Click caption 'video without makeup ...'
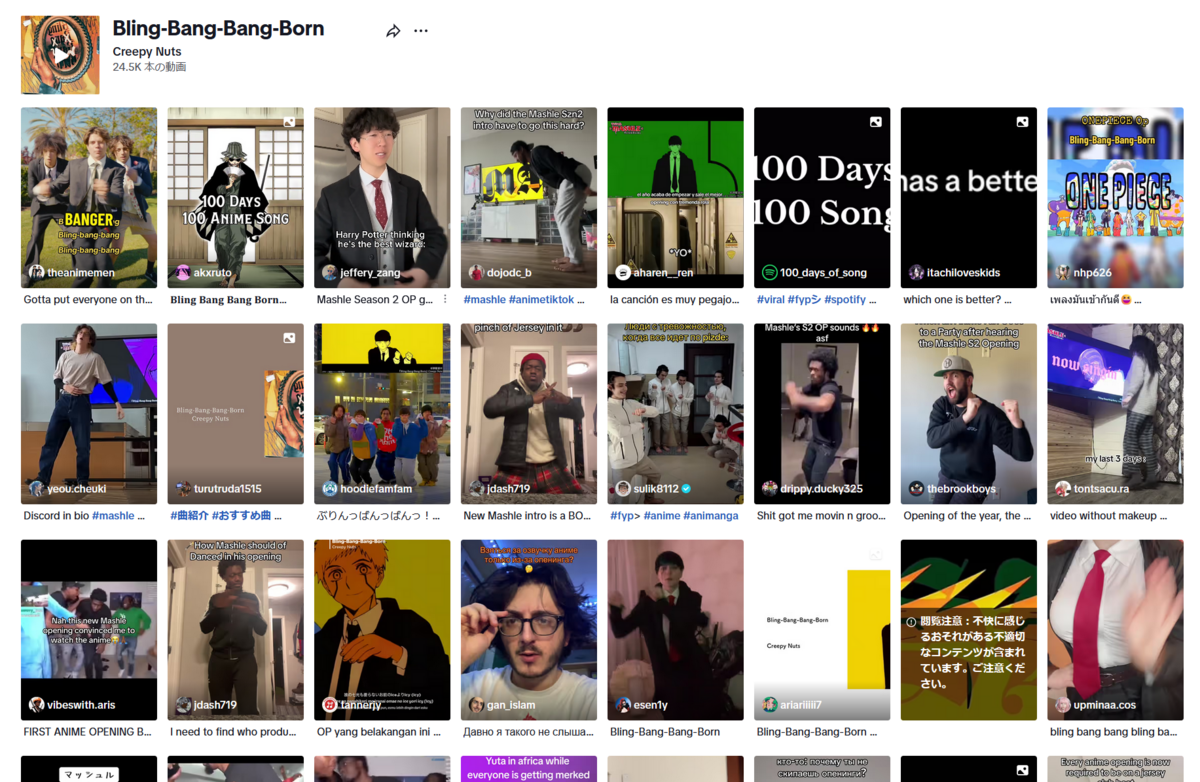This screenshot has height=782, width=1200. tap(1109, 516)
